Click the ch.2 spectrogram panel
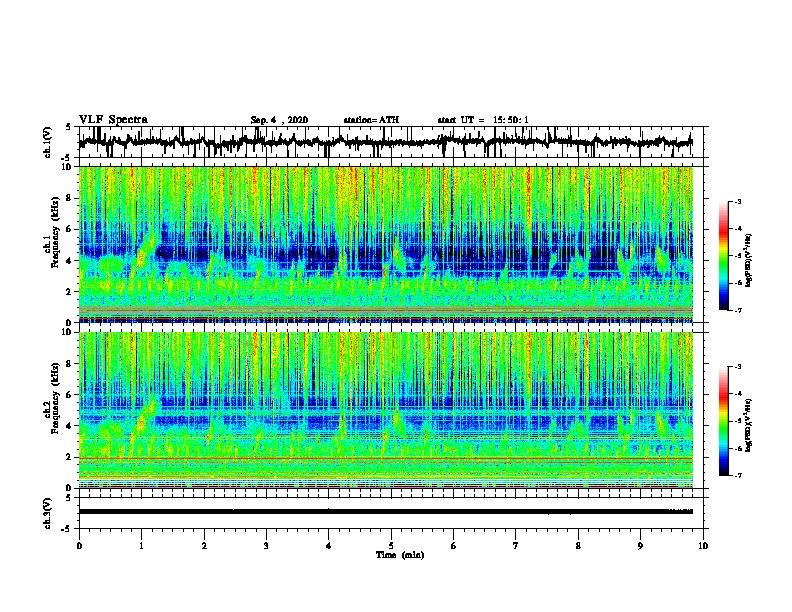Screen dimensions: 792x612 point(385,410)
